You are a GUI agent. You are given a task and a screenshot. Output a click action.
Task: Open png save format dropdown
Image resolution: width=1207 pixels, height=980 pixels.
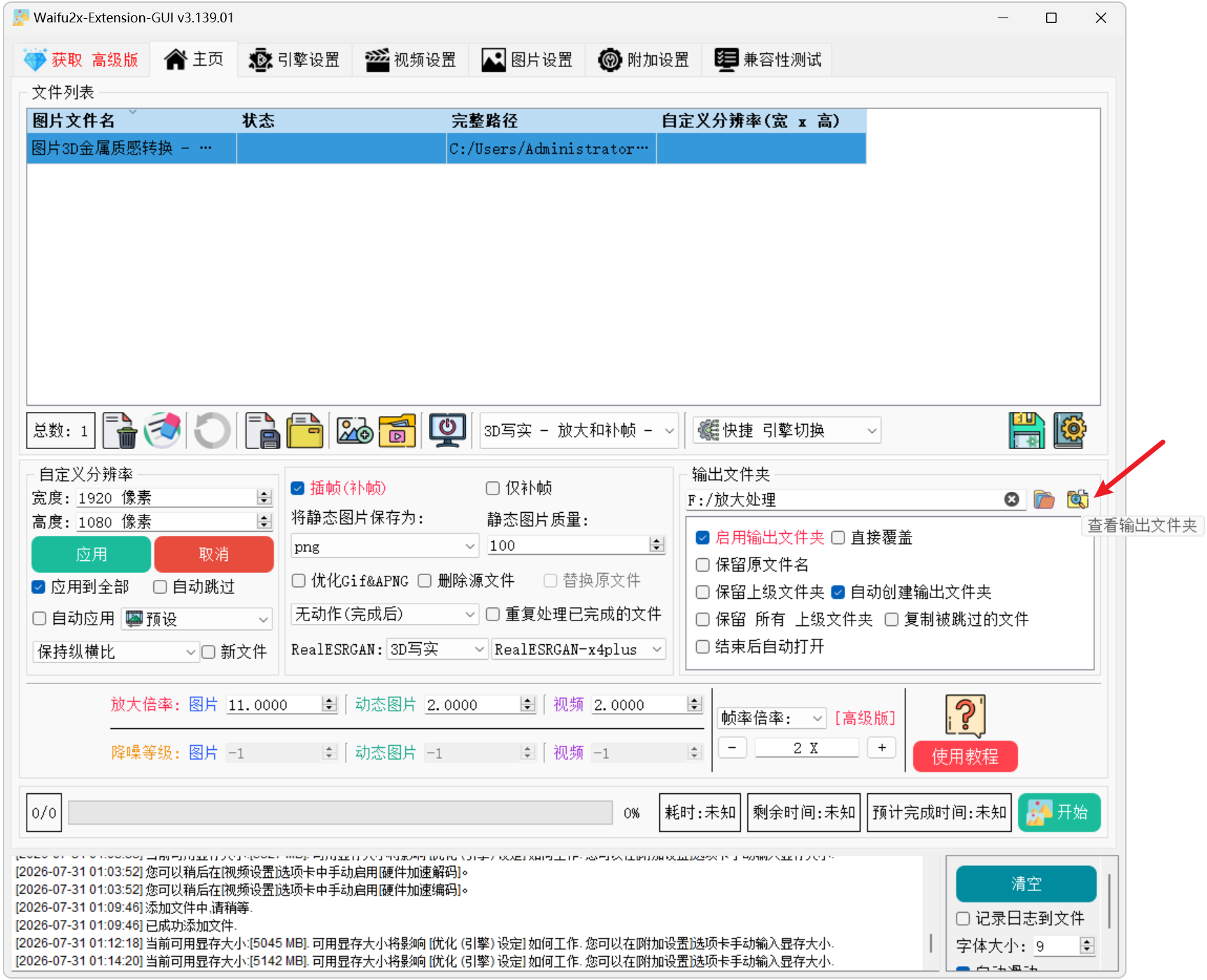tap(385, 546)
